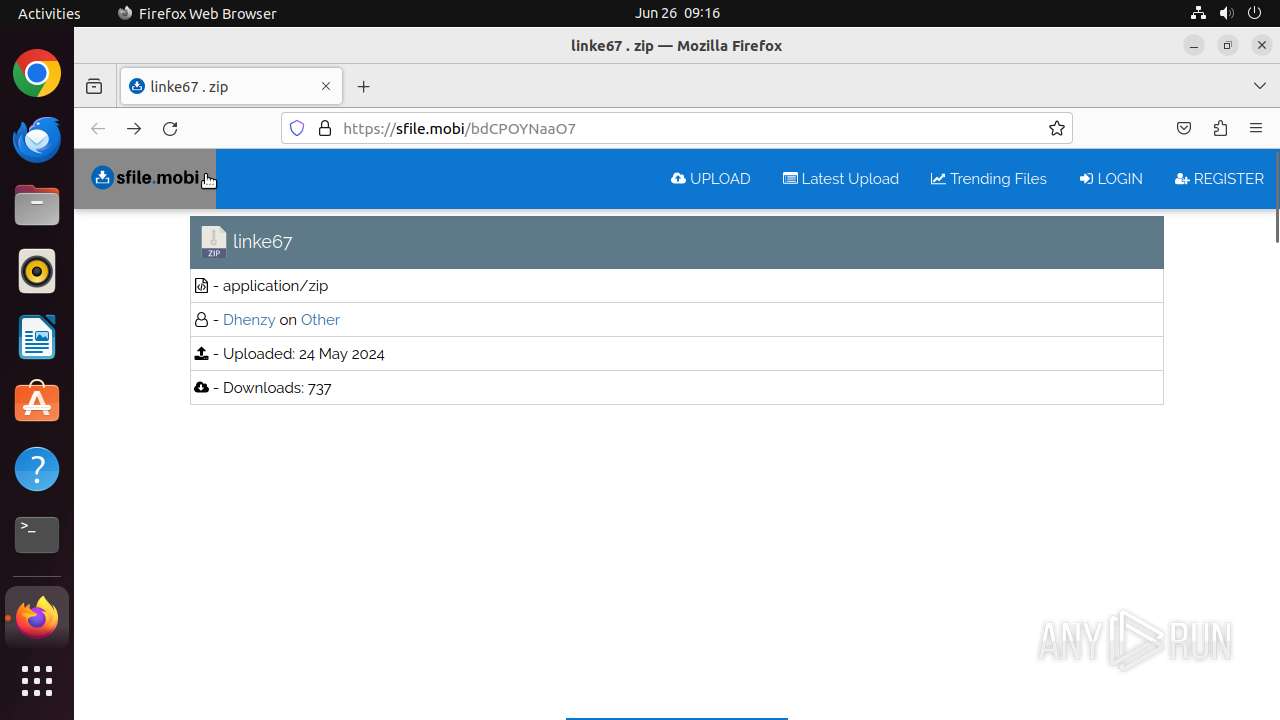Click the page vertical scrollbar
This screenshot has width=1280, height=720.
coord(1276,196)
